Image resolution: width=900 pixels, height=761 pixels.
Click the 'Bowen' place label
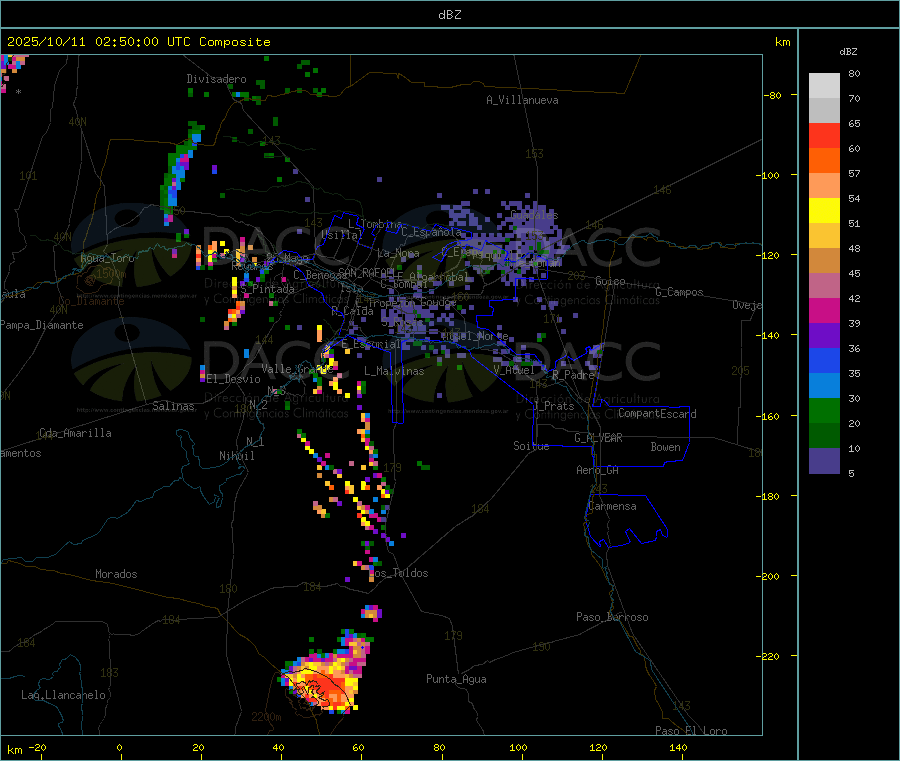(x=665, y=447)
